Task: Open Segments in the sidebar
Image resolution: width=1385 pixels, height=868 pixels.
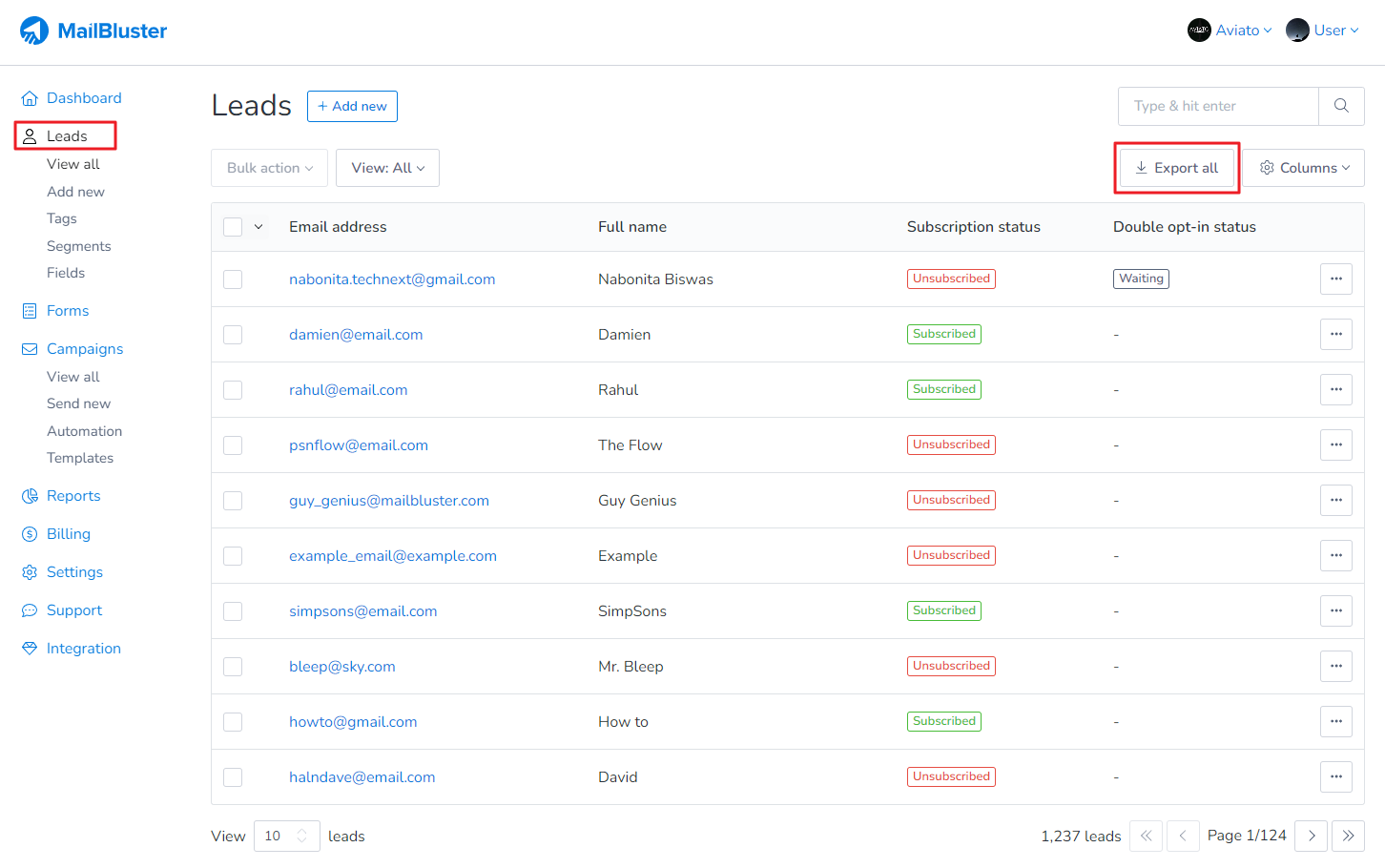Action: point(79,246)
